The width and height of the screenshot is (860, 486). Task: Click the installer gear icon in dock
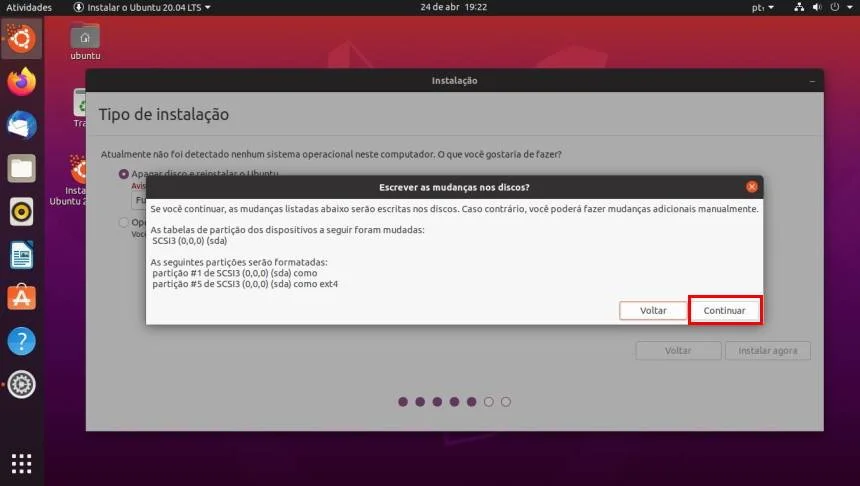[x=21, y=385]
